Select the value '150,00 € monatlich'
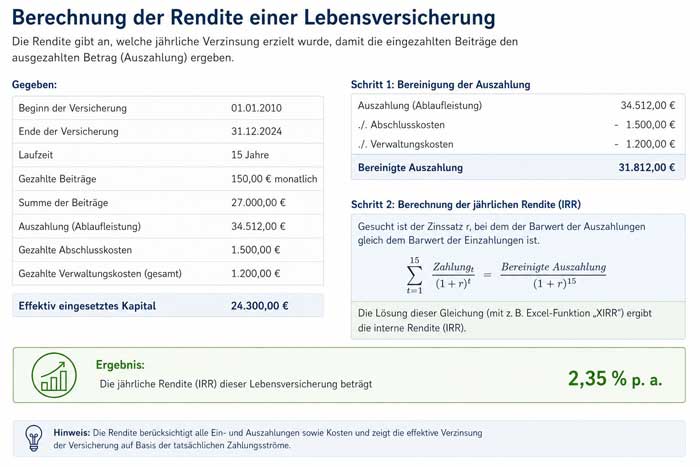 (274, 179)
